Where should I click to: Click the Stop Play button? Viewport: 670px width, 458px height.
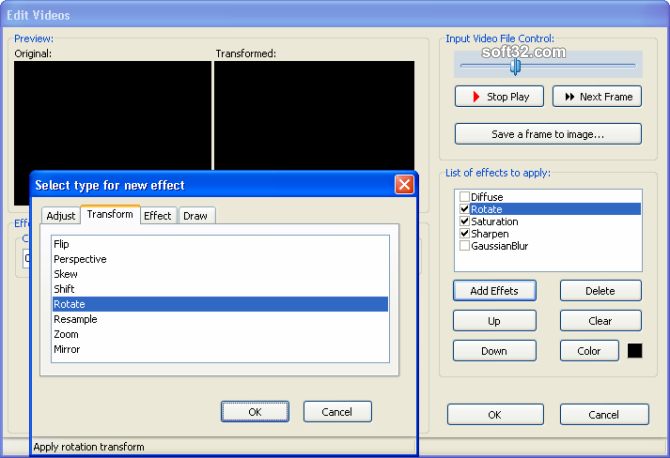pos(500,97)
